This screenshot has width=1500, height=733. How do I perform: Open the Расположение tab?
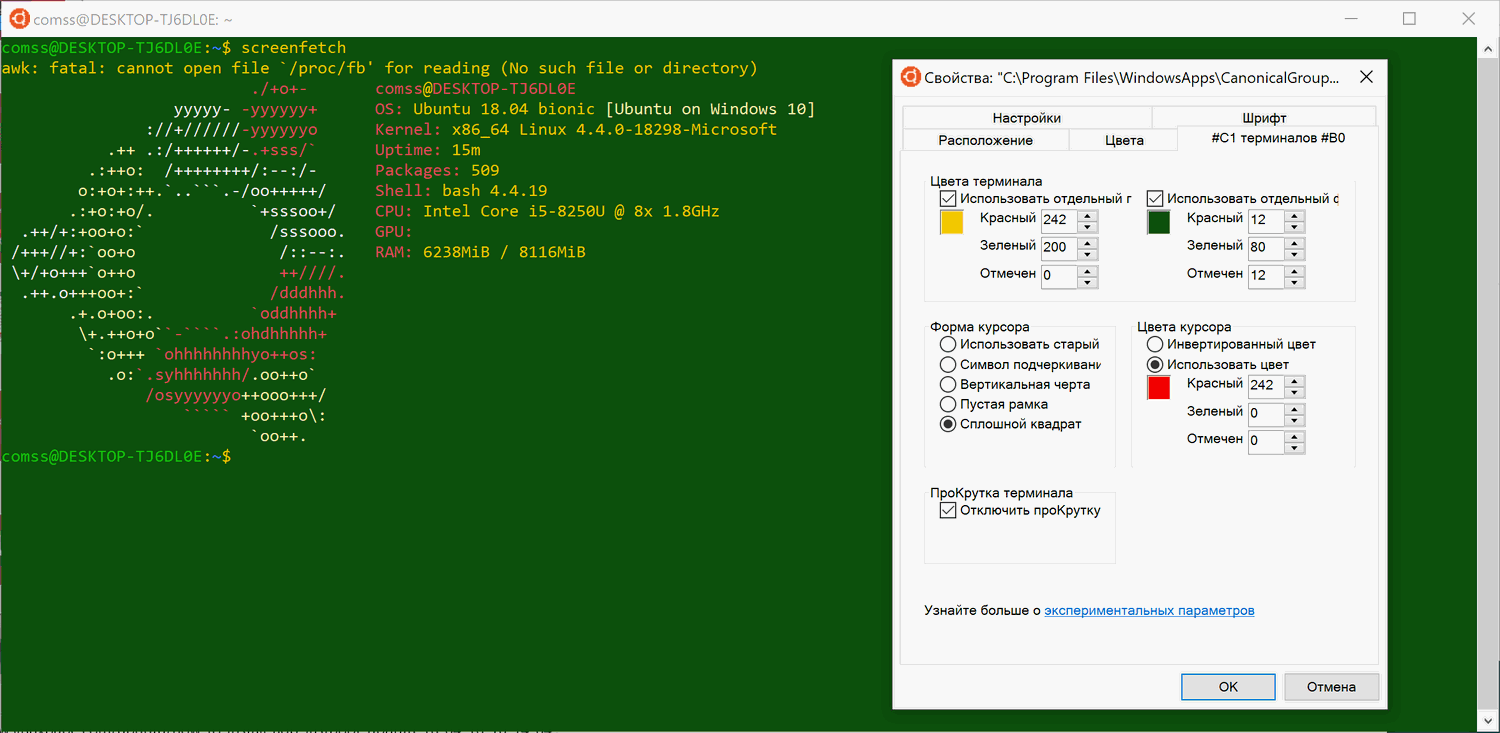(985, 140)
